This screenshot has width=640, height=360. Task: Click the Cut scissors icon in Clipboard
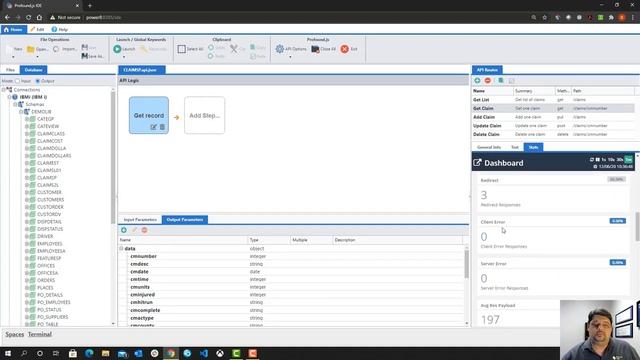coord(233,49)
